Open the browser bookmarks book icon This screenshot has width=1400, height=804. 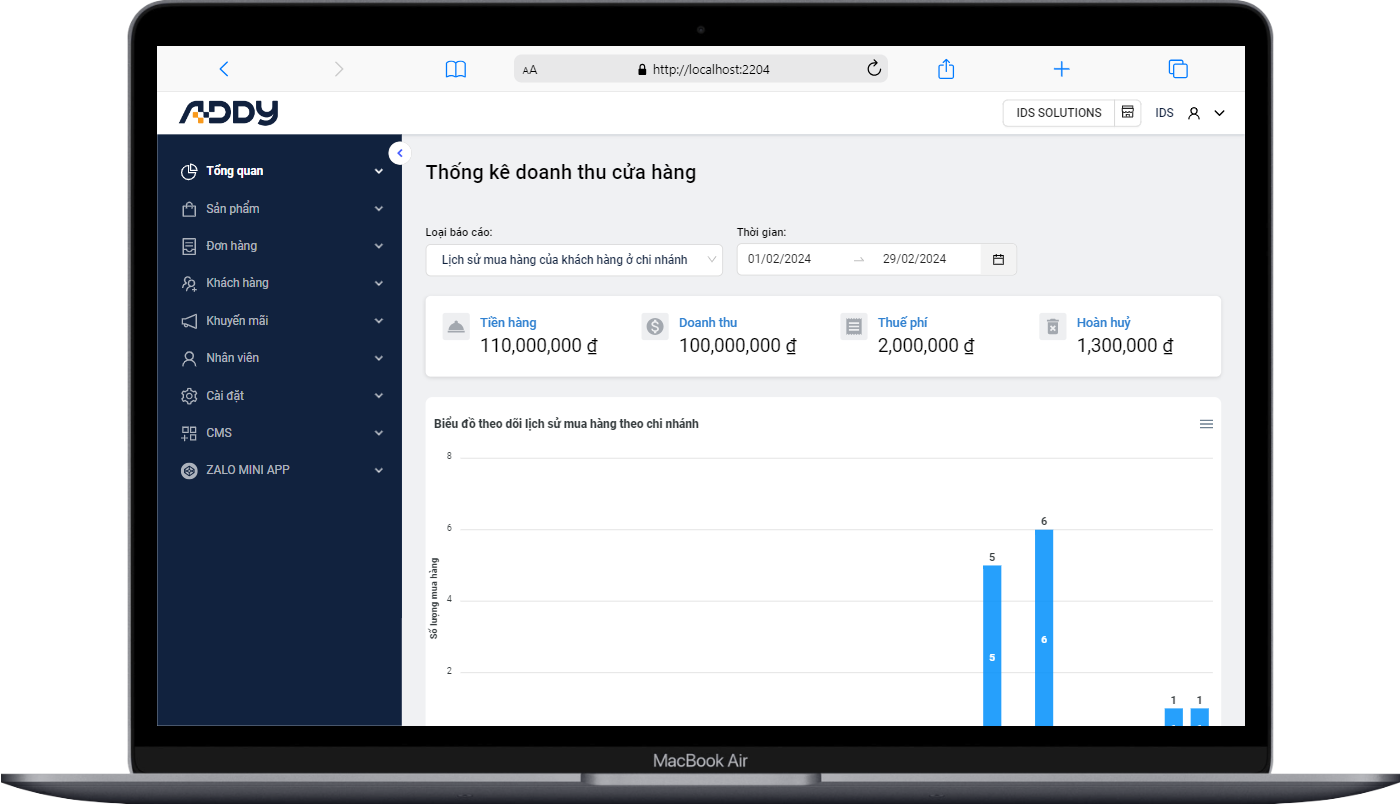pyautogui.click(x=456, y=69)
